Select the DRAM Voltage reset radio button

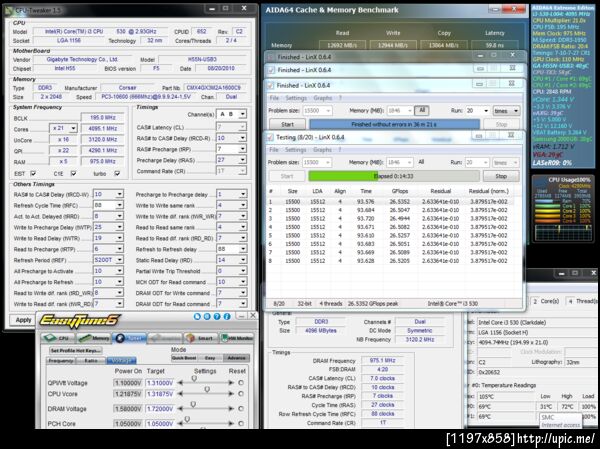[241, 408]
